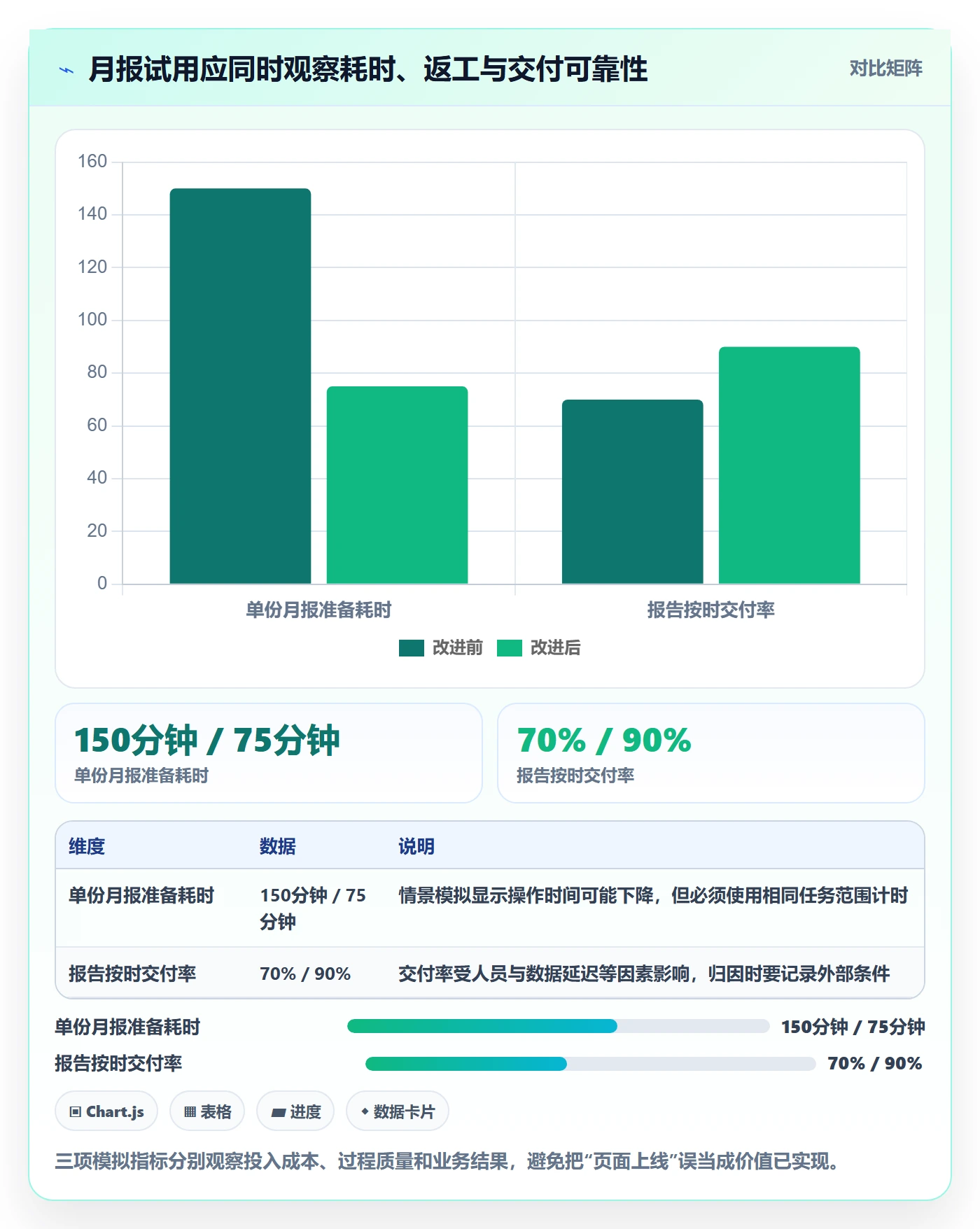This screenshot has width=980, height=1229.
Task: Click the lightning bolt icon beside the title
Action: point(66,70)
